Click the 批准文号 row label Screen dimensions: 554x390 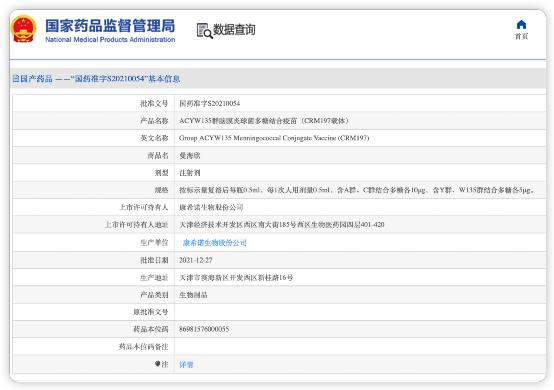click(x=154, y=104)
